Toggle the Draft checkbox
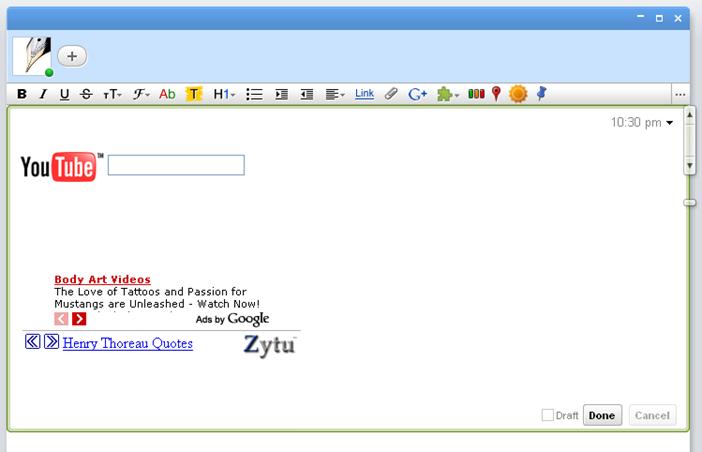The width and height of the screenshot is (702, 452). 548,415
